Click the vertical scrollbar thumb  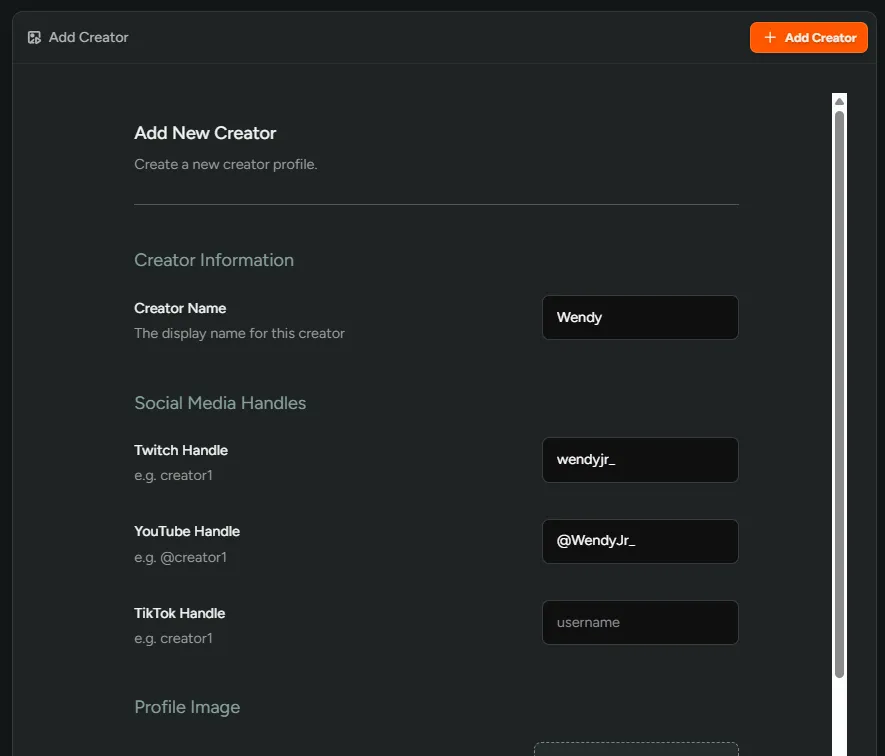839,390
